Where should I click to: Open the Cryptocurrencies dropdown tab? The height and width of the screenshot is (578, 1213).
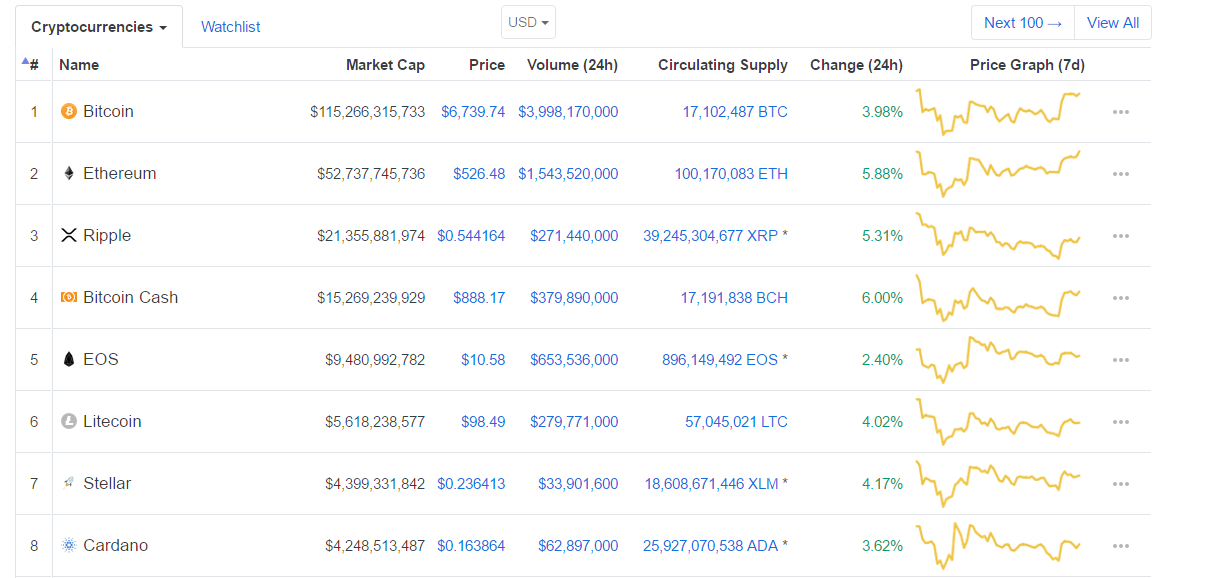tap(99, 27)
